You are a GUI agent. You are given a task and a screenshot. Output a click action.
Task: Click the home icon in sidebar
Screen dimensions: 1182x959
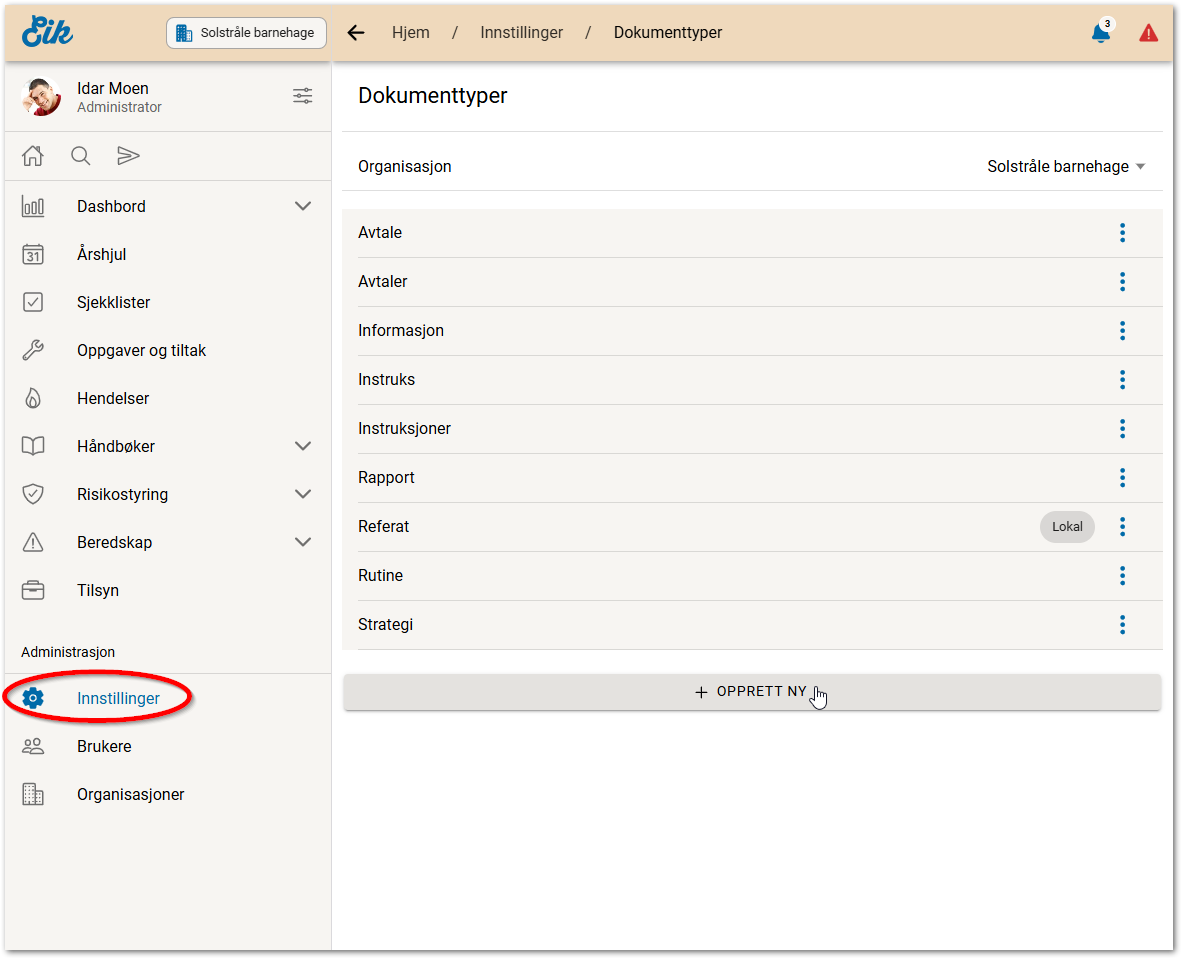[33, 156]
